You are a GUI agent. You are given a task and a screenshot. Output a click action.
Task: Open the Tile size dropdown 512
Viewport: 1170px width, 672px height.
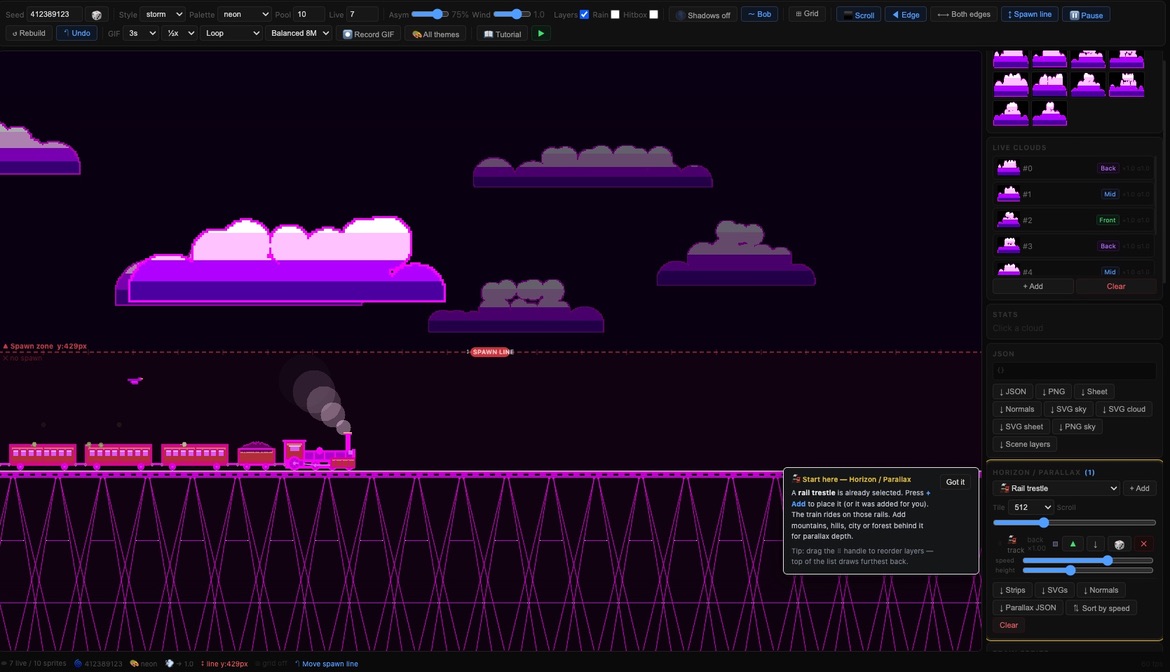1030,507
